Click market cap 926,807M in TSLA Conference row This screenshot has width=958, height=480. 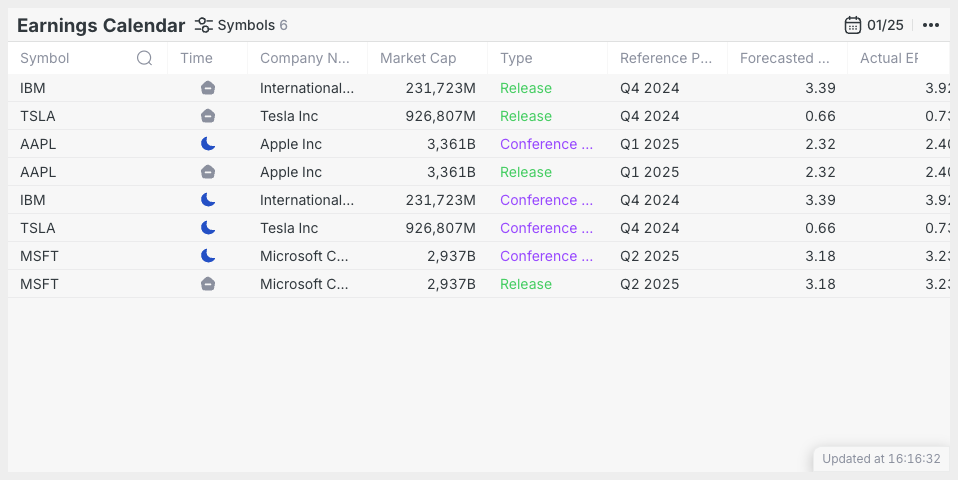click(x=441, y=228)
